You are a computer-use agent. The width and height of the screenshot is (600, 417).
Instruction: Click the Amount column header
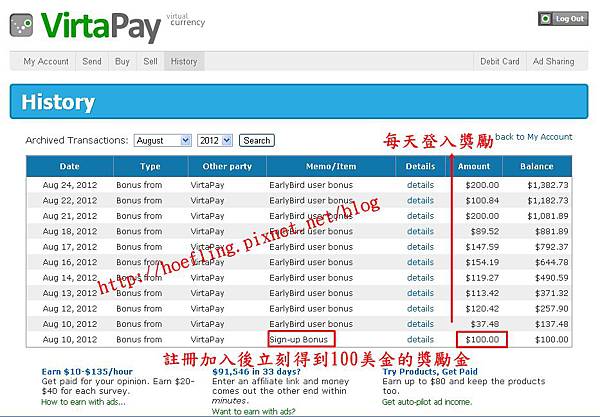click(474, 166)
